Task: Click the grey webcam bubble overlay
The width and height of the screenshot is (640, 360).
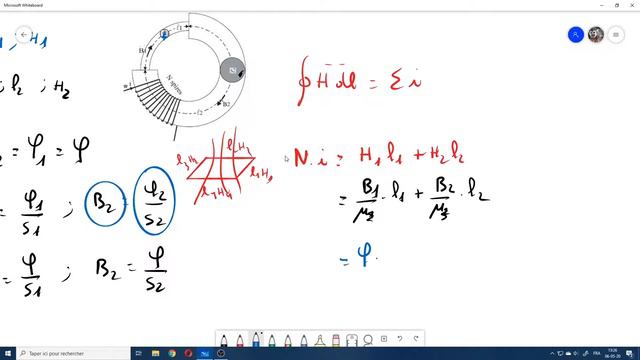Action: tap(232, 70)
